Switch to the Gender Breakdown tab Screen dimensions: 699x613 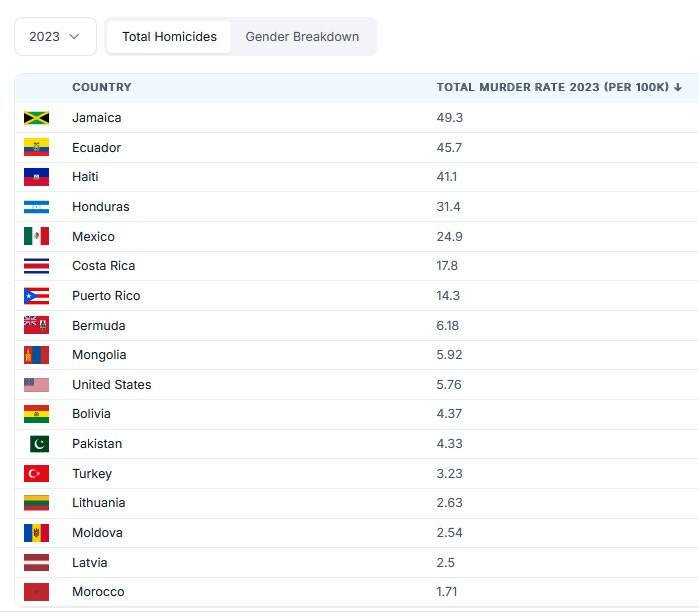(x=302, y=37)
